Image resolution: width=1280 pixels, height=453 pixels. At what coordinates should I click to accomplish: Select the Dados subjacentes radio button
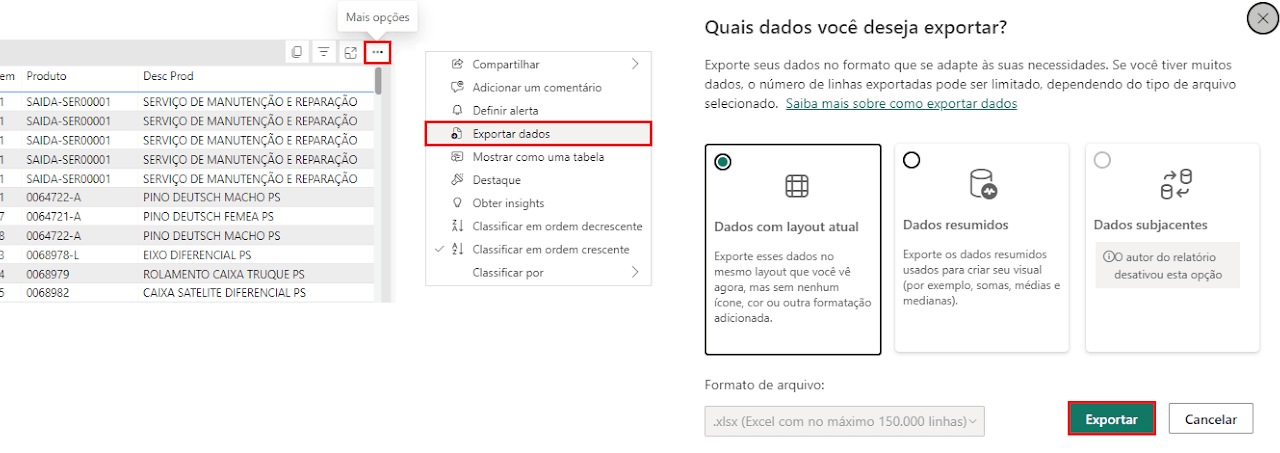tap(1102, 160)
